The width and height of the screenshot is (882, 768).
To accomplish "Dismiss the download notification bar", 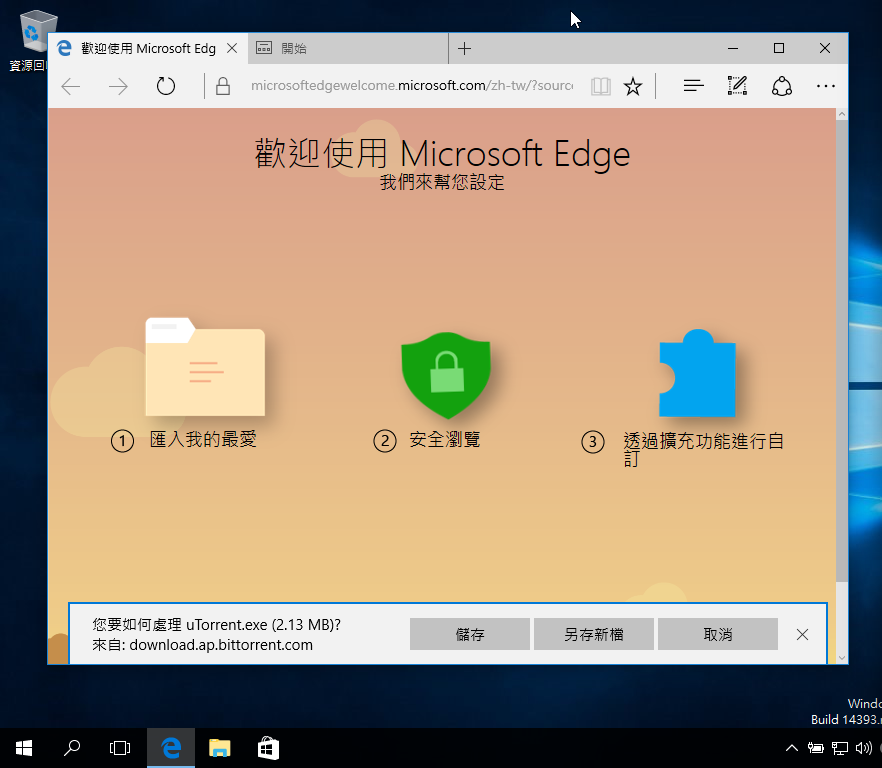I will (x=803, y=635).
